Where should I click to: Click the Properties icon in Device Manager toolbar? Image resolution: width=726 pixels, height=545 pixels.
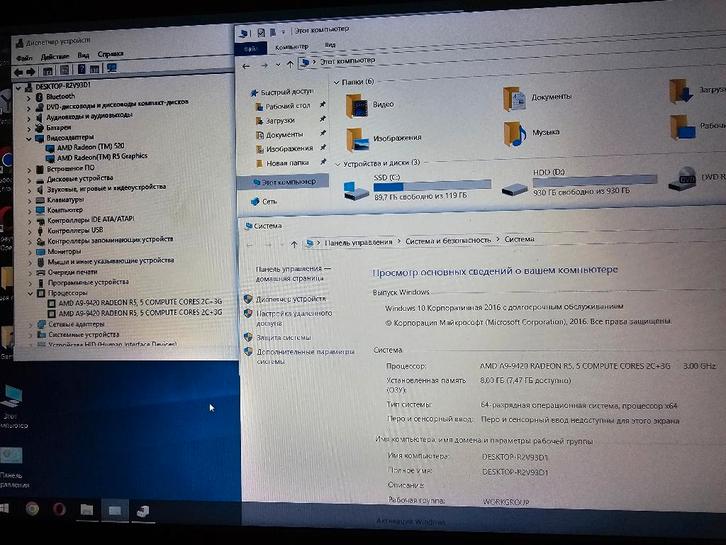[x=64, y=70]
